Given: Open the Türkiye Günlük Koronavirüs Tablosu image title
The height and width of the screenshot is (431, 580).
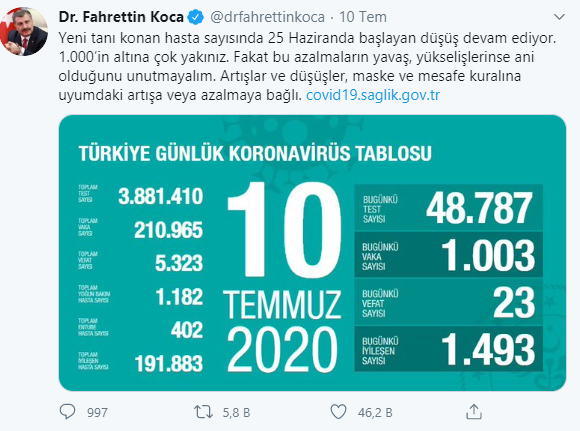Looking at the screenshot, I should pyautogui.click(x=255, y=153).
